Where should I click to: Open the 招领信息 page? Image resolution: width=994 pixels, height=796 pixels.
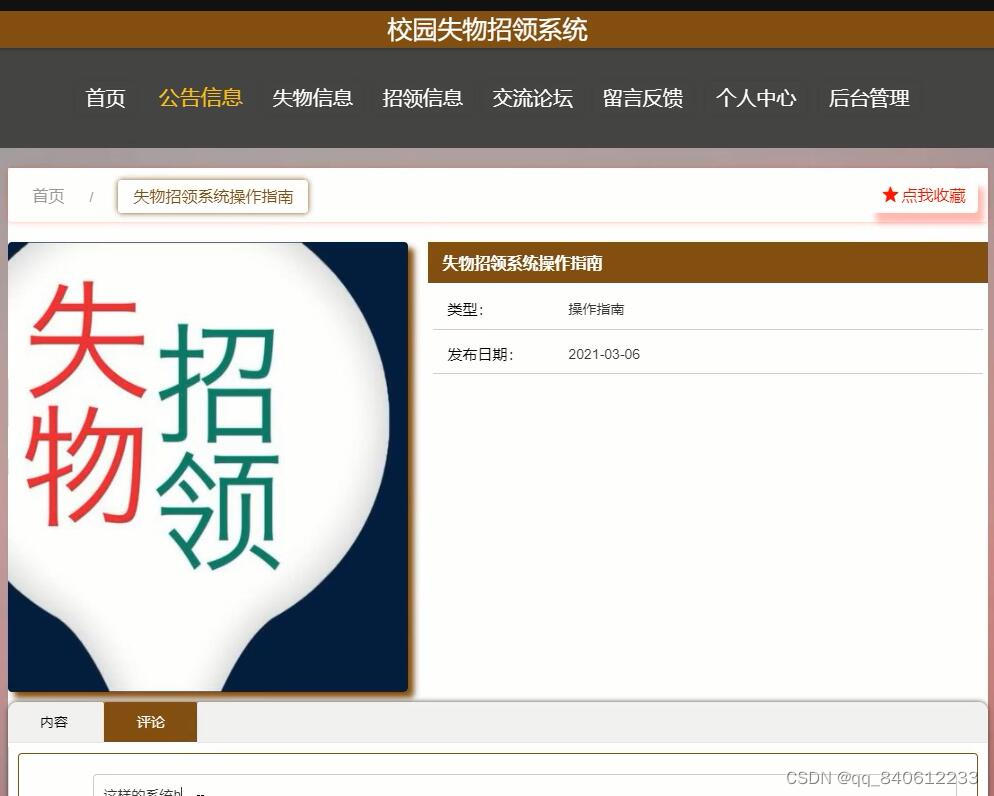pos(423,98)
